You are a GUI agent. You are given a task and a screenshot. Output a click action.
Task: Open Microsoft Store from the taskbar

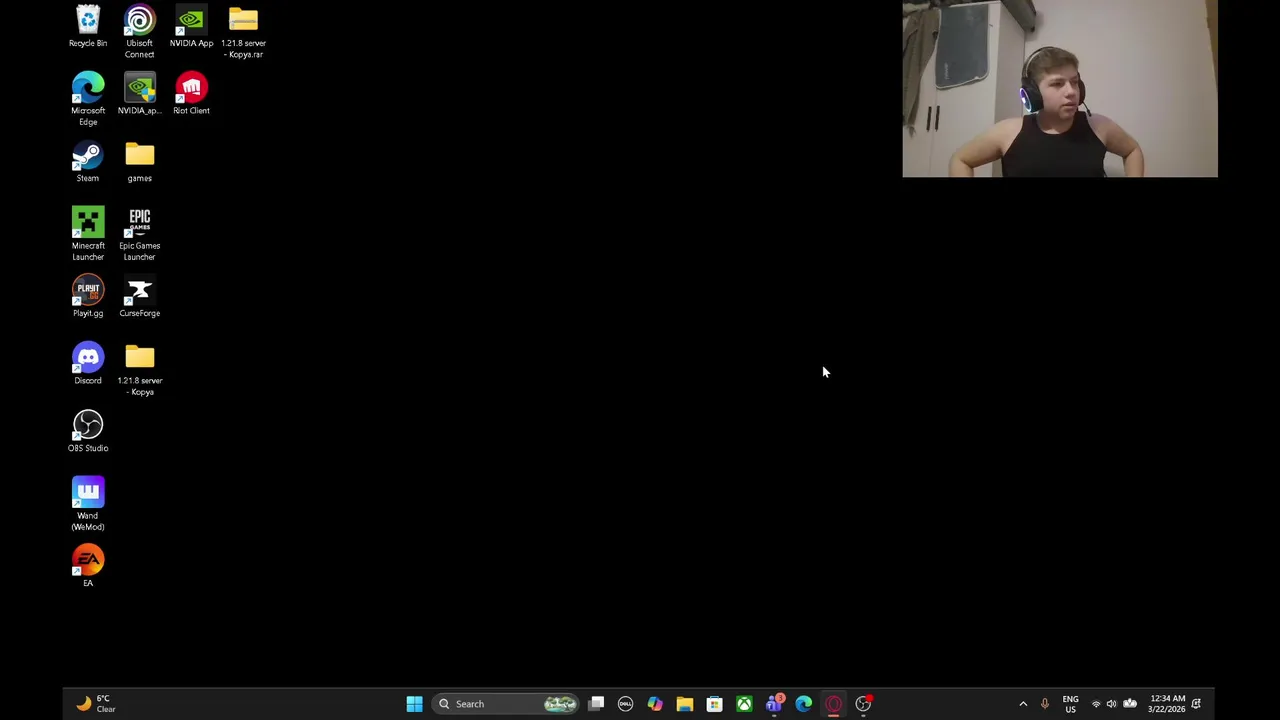(714, 704)
